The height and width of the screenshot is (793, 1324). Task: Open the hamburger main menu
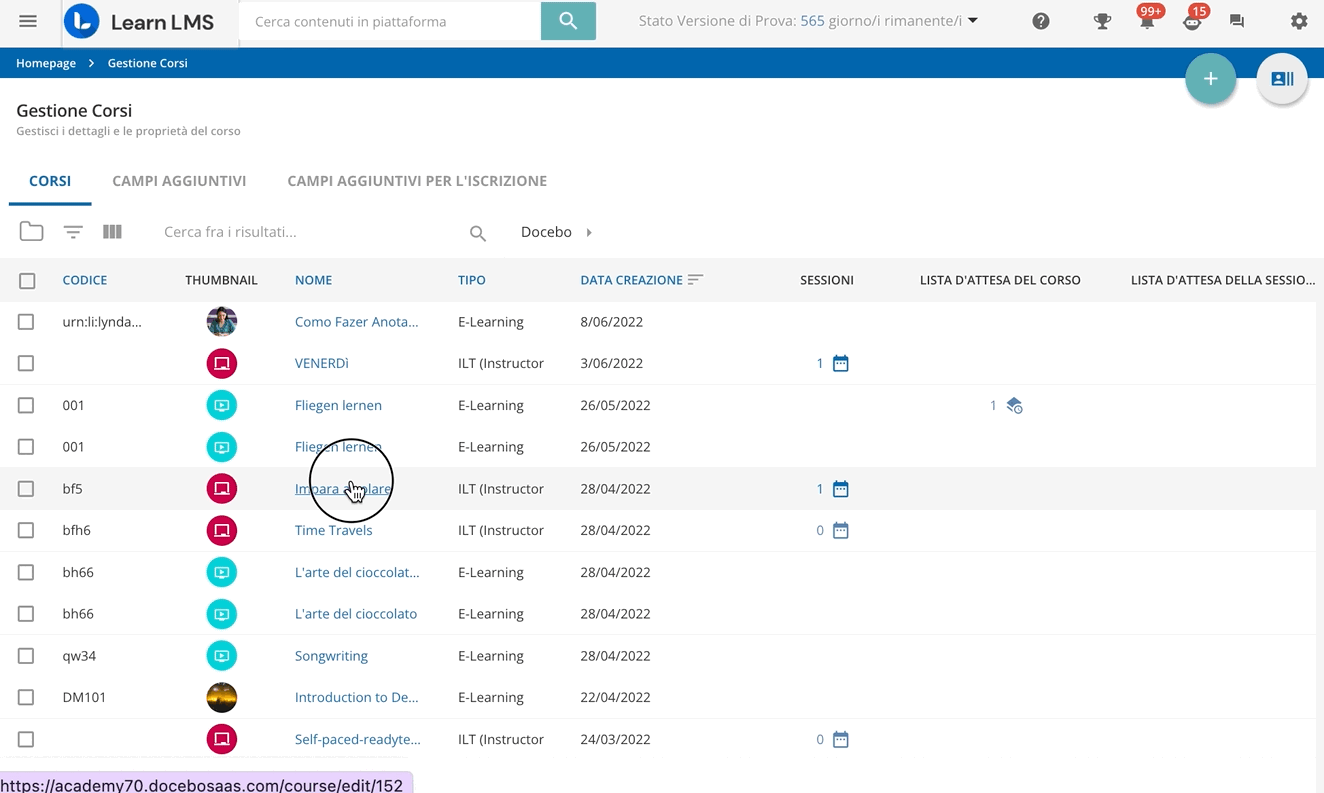tap(28, 21)
